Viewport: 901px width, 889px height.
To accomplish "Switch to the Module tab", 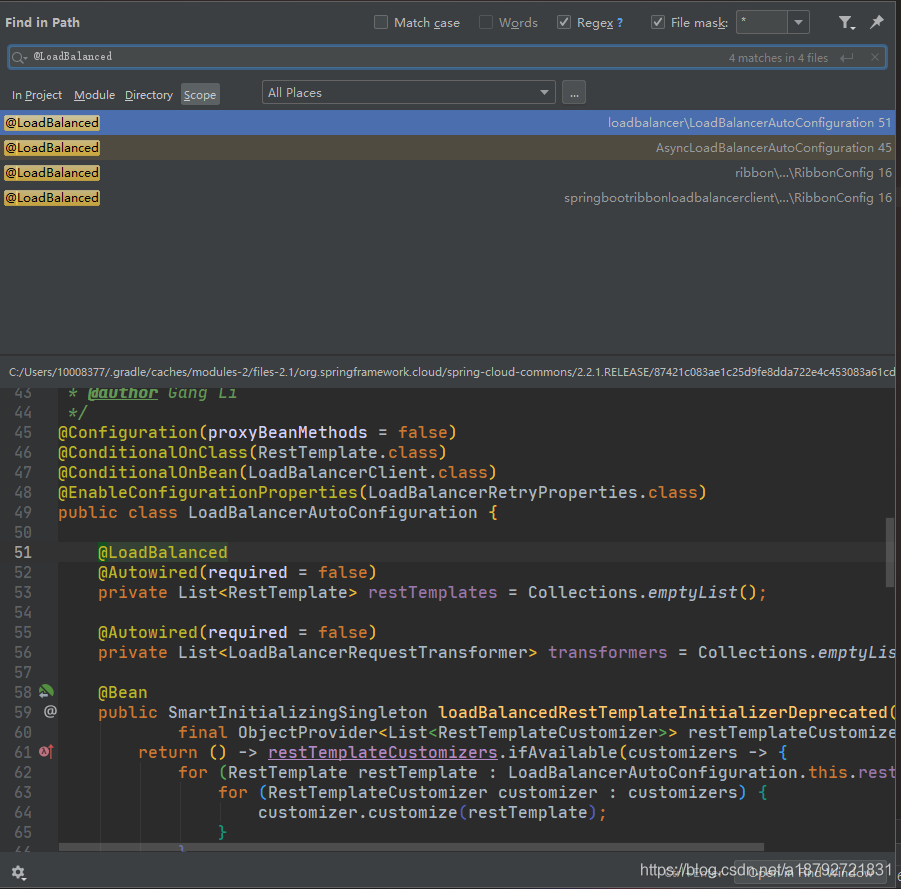I will tap(94, 95).
